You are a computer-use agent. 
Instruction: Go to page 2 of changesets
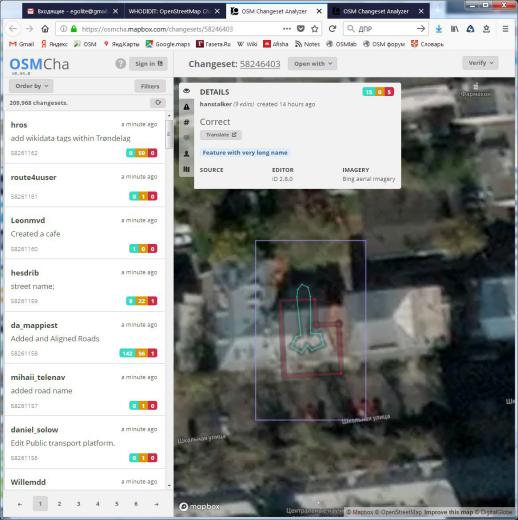click(59, 504)
